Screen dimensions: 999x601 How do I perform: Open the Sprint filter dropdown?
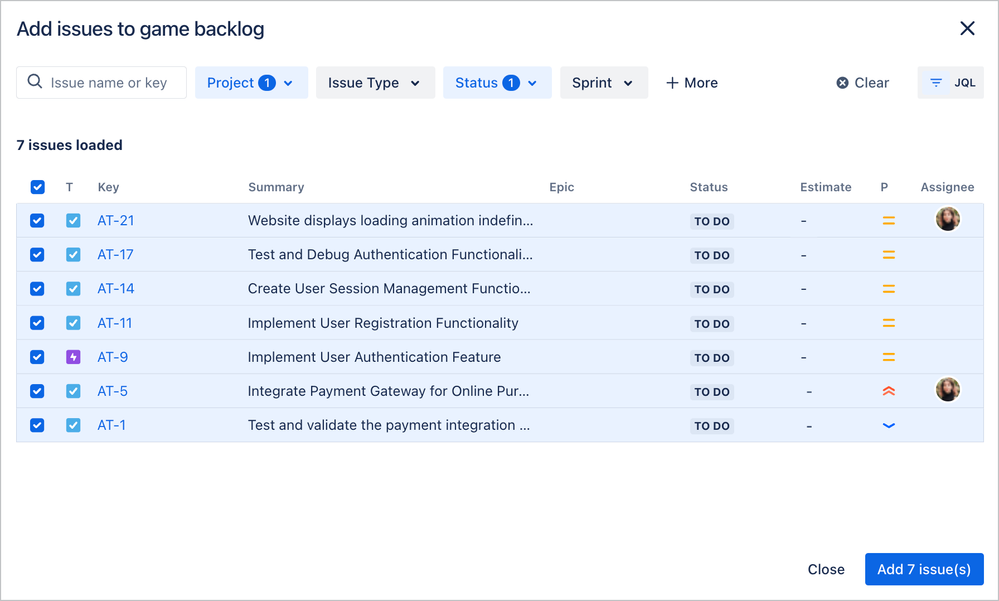(604, 83)
